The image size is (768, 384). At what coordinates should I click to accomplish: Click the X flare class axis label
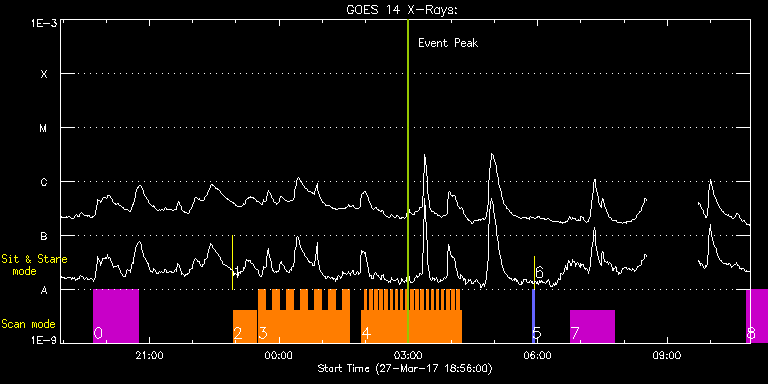44,74
